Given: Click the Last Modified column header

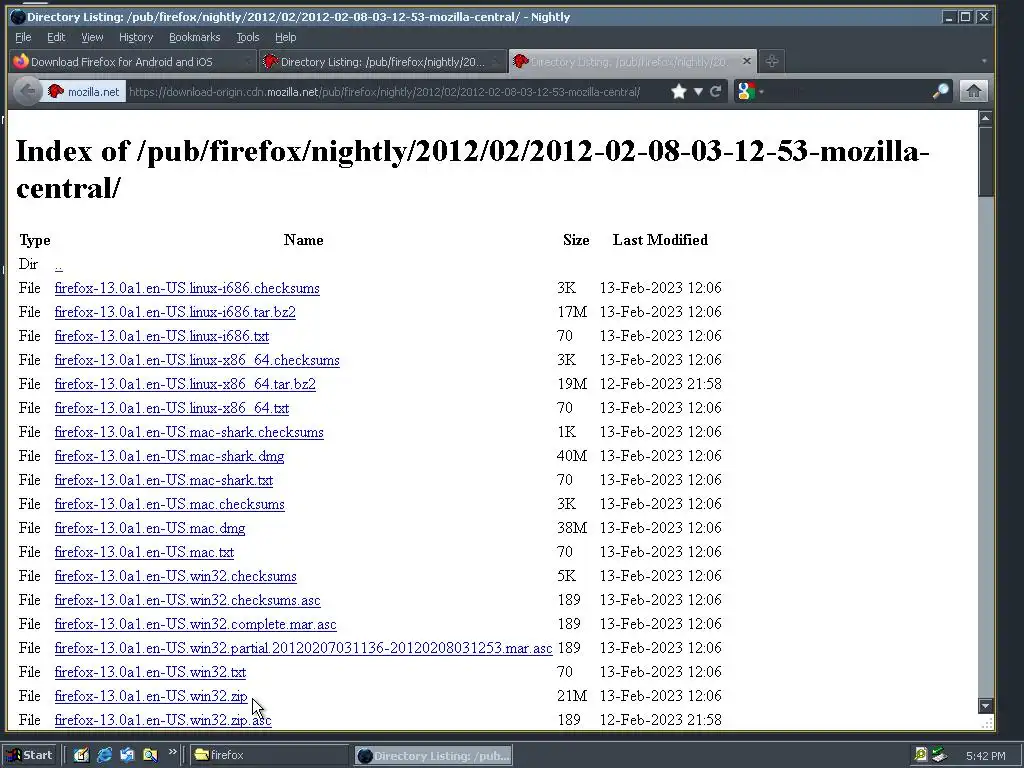Looking at the screenshot, I should click(660, 240).
